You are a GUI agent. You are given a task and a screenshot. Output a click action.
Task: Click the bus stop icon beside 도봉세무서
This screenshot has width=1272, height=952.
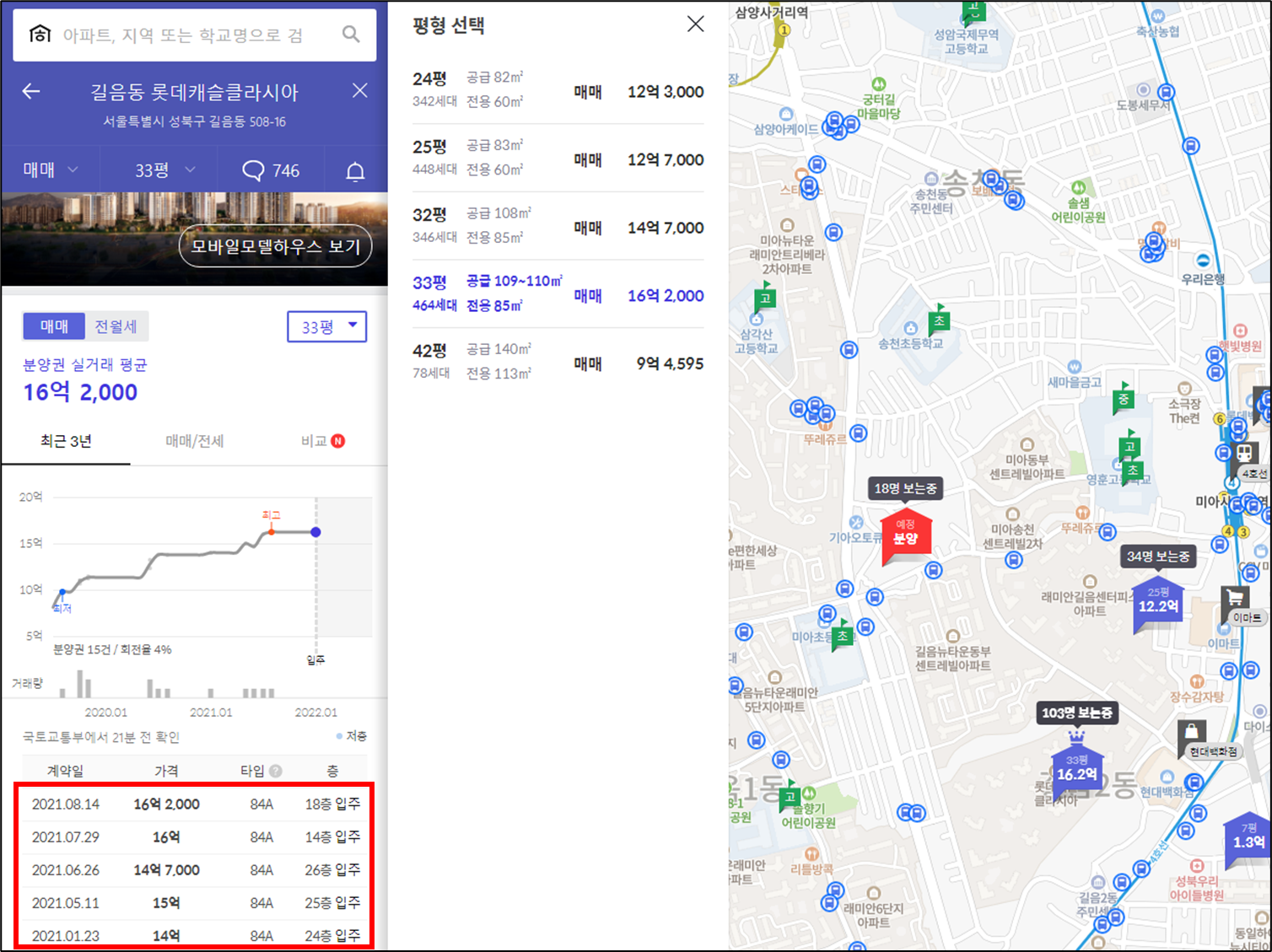(x=1167, y=92)
